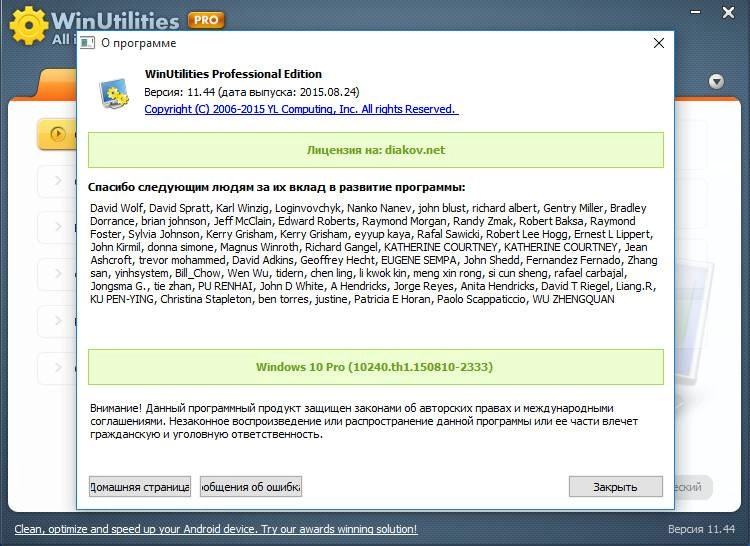Open the Сообщения об ошибках button
The height and width of the screenshot is (546, 750).
pyautogui.click(x=251, y=487)
